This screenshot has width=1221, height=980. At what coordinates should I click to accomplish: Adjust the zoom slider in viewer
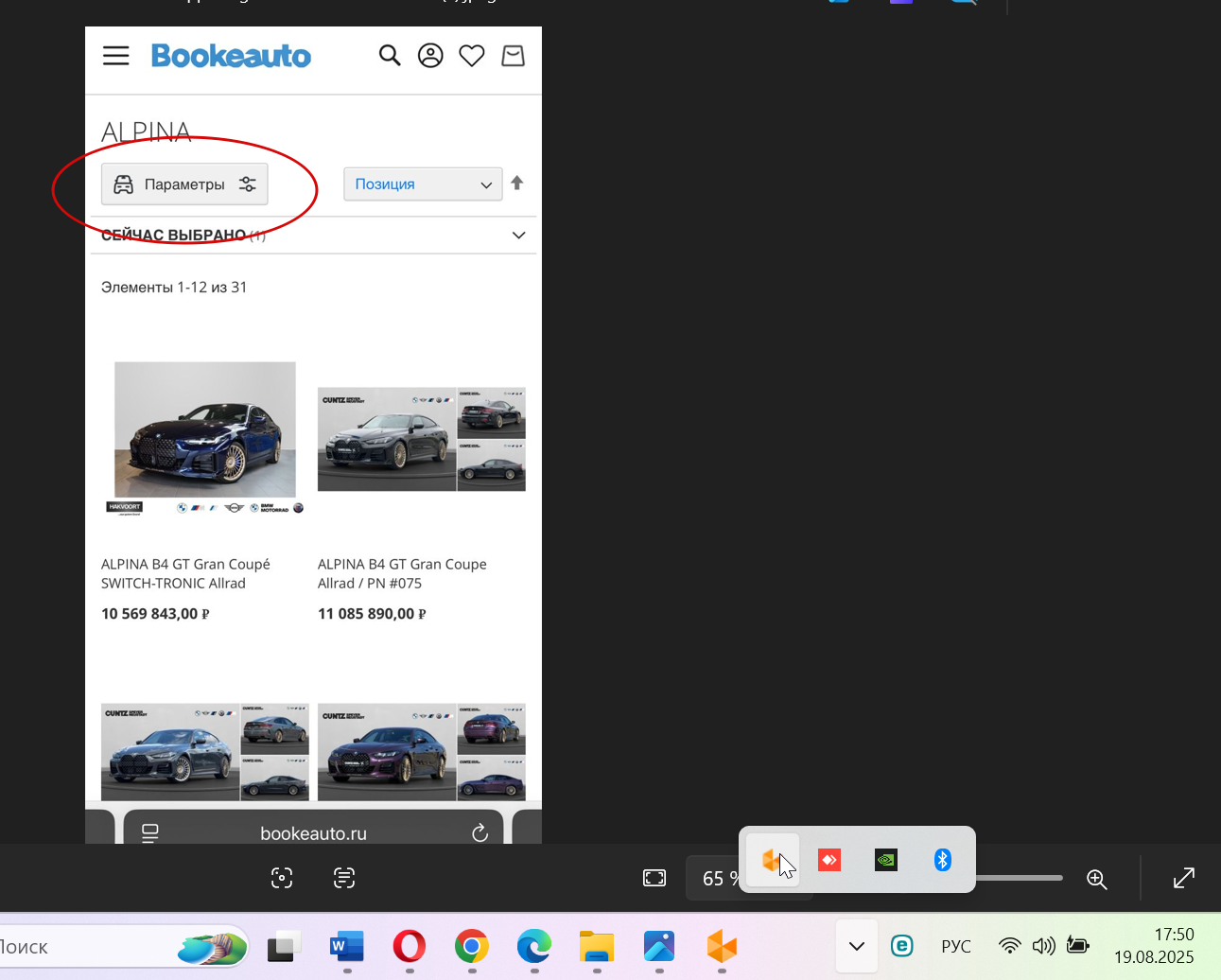1020,878
